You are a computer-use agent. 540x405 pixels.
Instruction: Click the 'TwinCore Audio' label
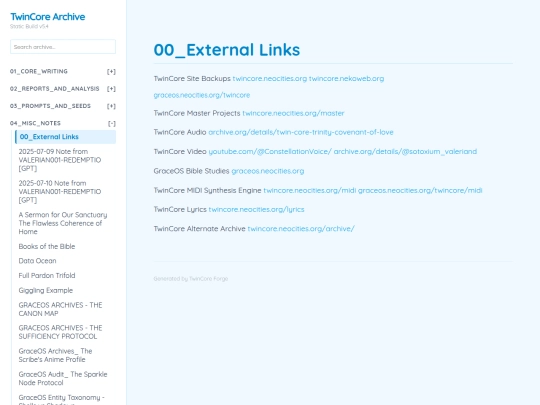180,132
